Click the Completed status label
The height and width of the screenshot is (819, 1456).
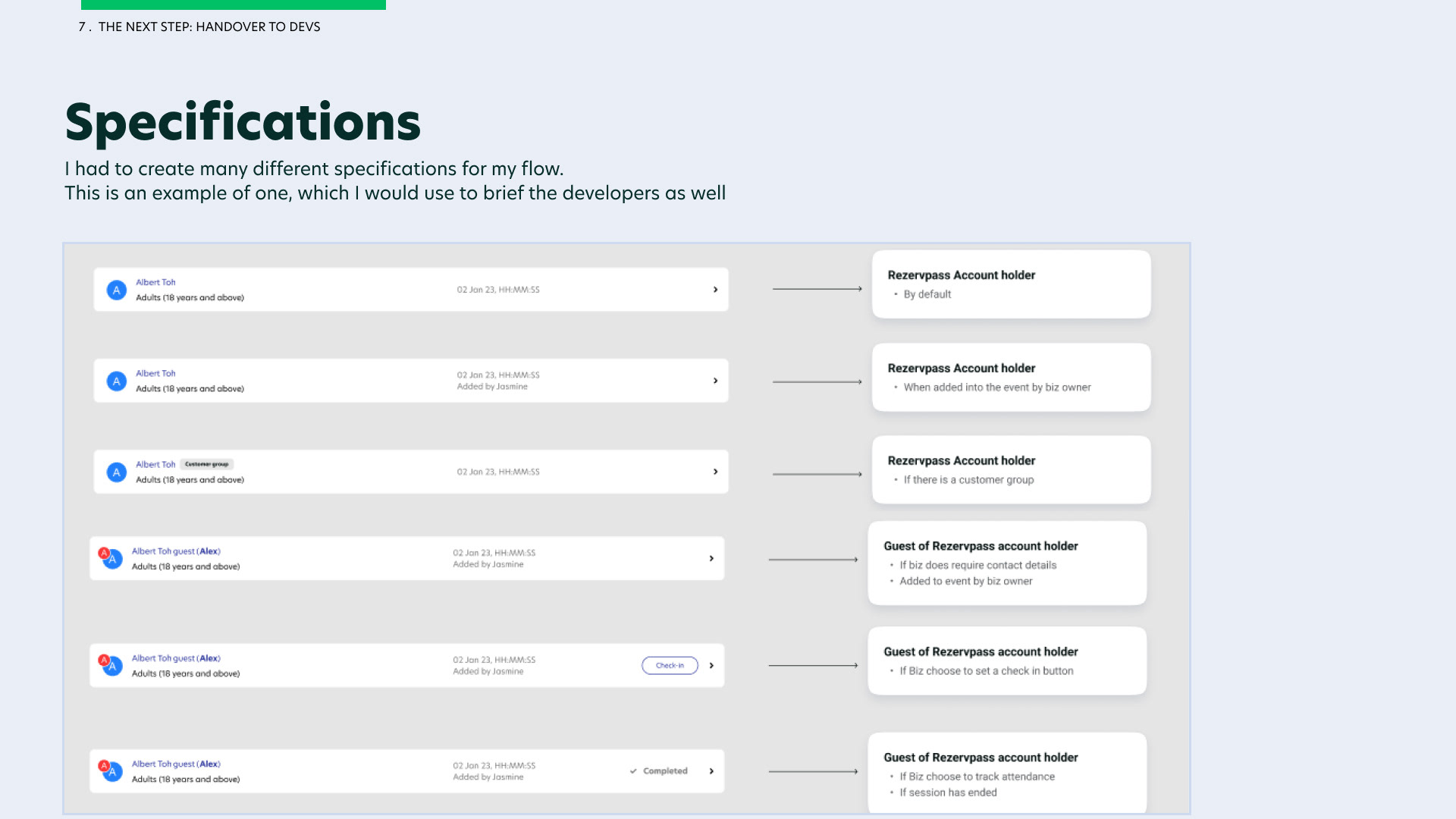(665, 771)
